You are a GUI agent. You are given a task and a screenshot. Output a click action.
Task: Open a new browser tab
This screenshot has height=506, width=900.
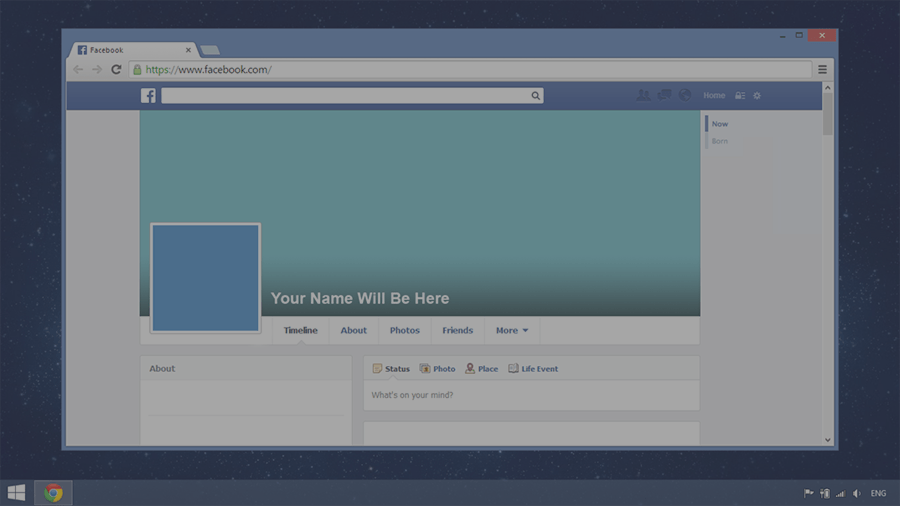pyautogui.click(x=210, y=50)
